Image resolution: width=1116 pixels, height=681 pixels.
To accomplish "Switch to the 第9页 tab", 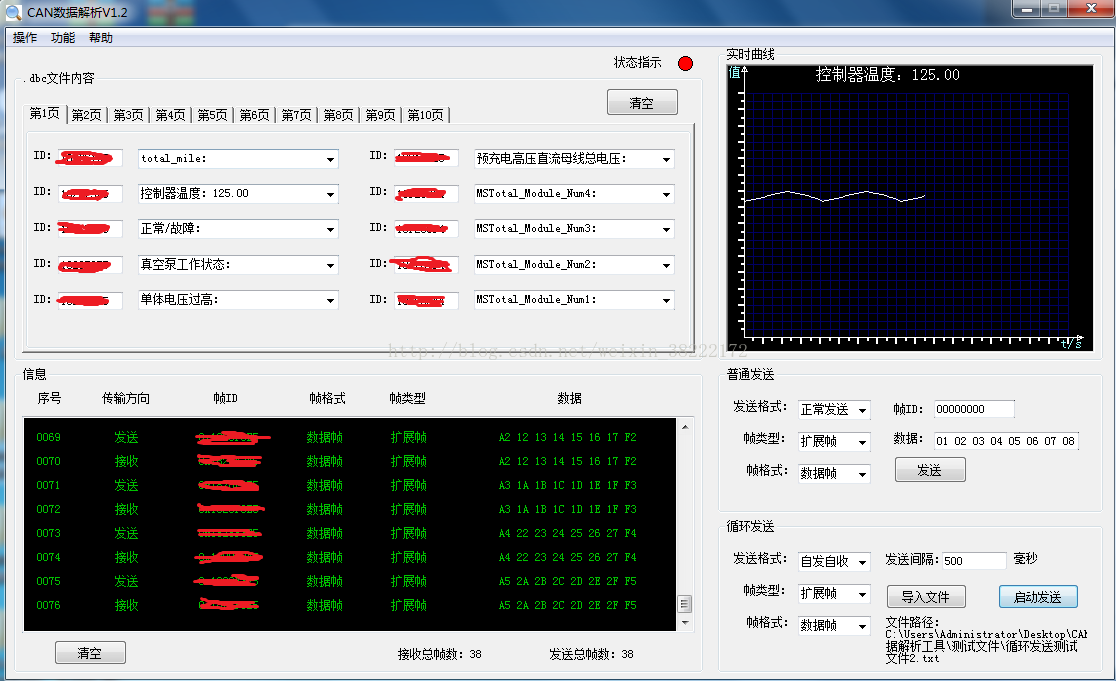I will [x=380, y=115].
